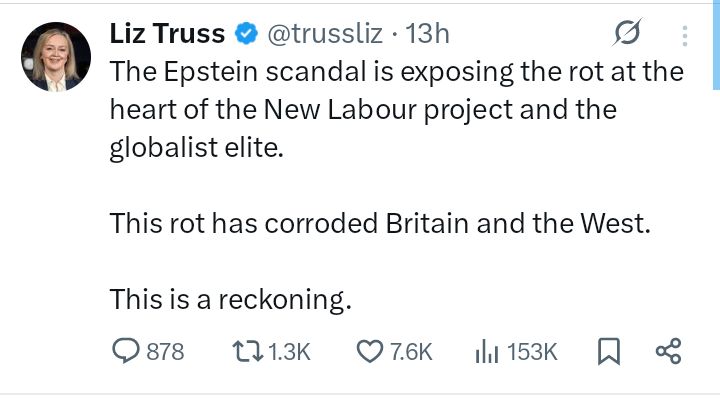
Task: Open the share post icon
Action: (x=667, y=351)
